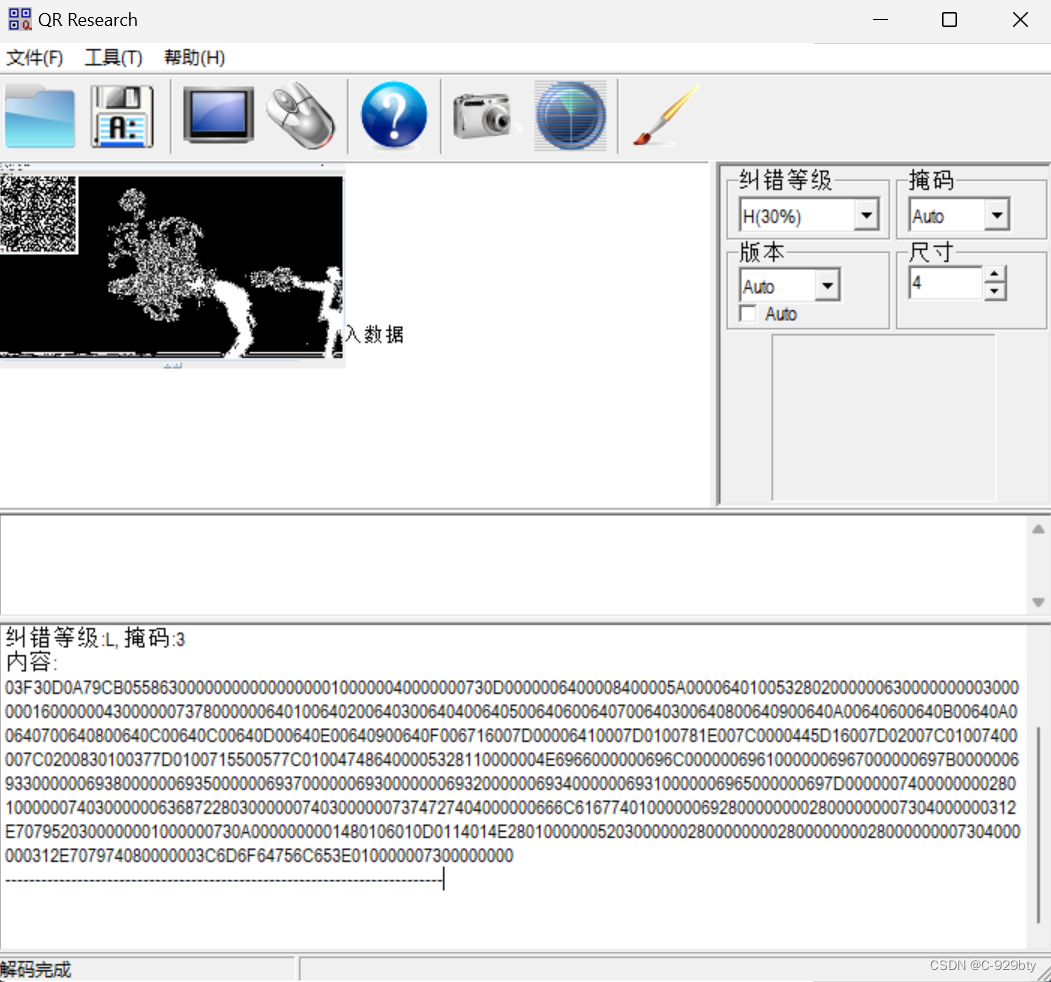Click the results panel vertical scrollbar
The image size is (1051, 982).
pos(1038,826)
